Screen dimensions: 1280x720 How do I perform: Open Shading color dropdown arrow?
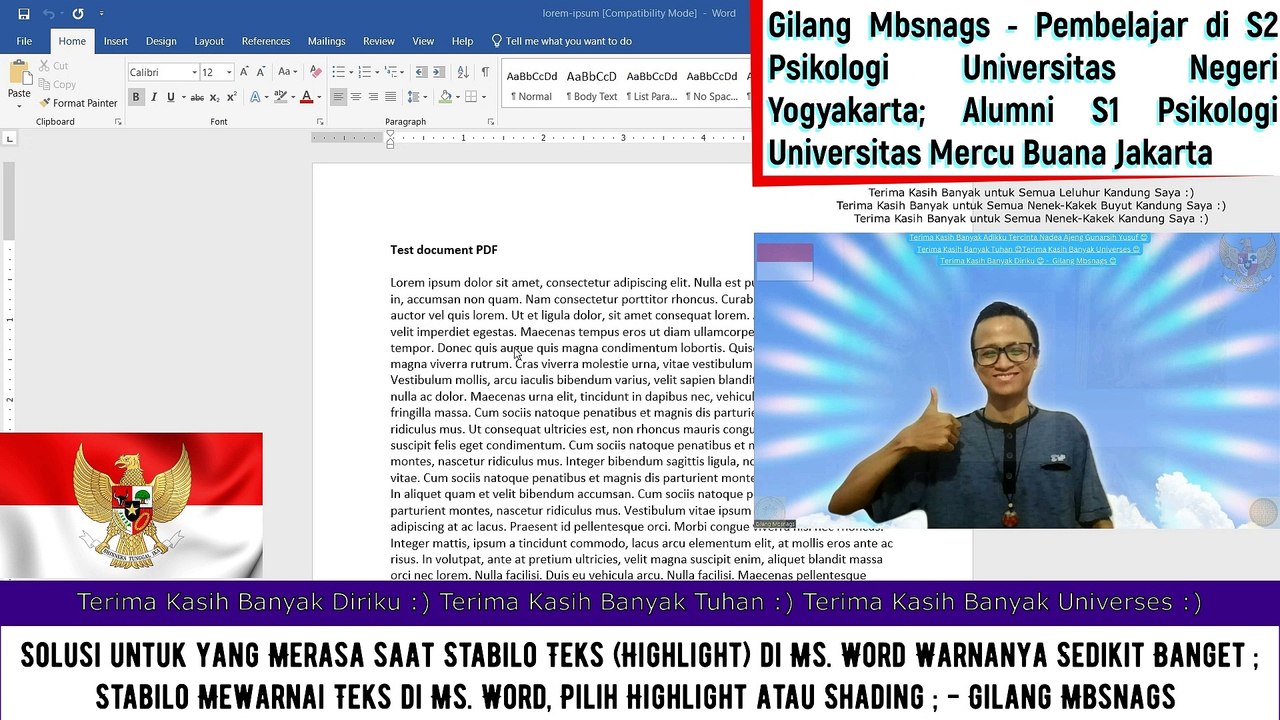[456, 97]
